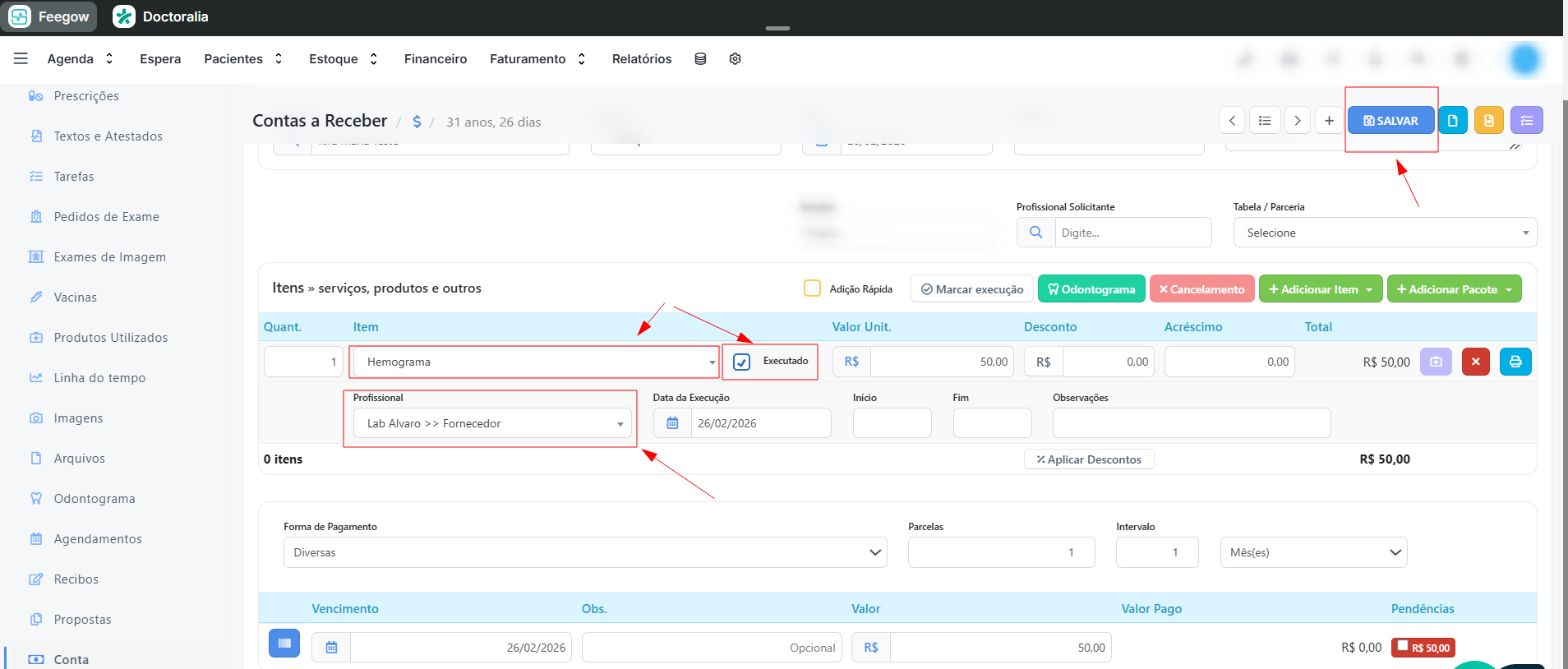This screenshot has width=1568, height=669.
Task: Open the list view icon
Action: click(x=1265, y=121)
